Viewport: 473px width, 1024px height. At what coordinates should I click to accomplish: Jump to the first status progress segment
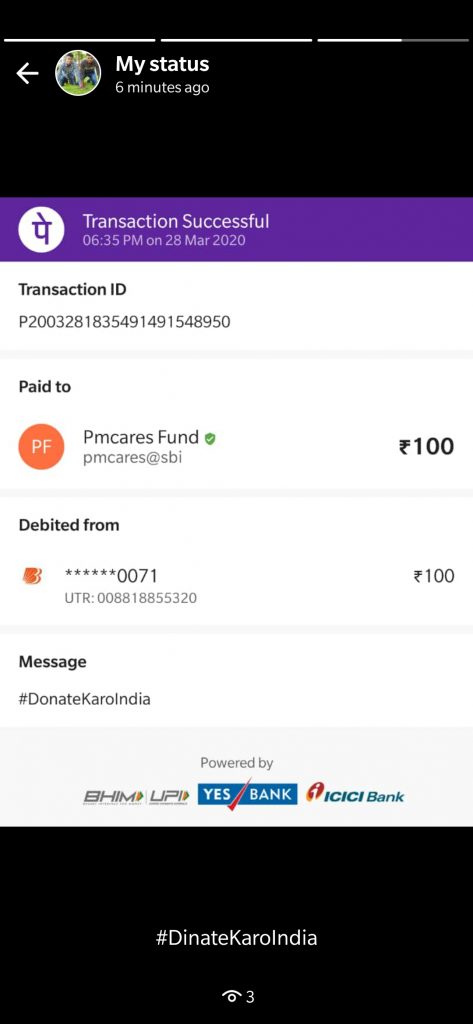80,40
